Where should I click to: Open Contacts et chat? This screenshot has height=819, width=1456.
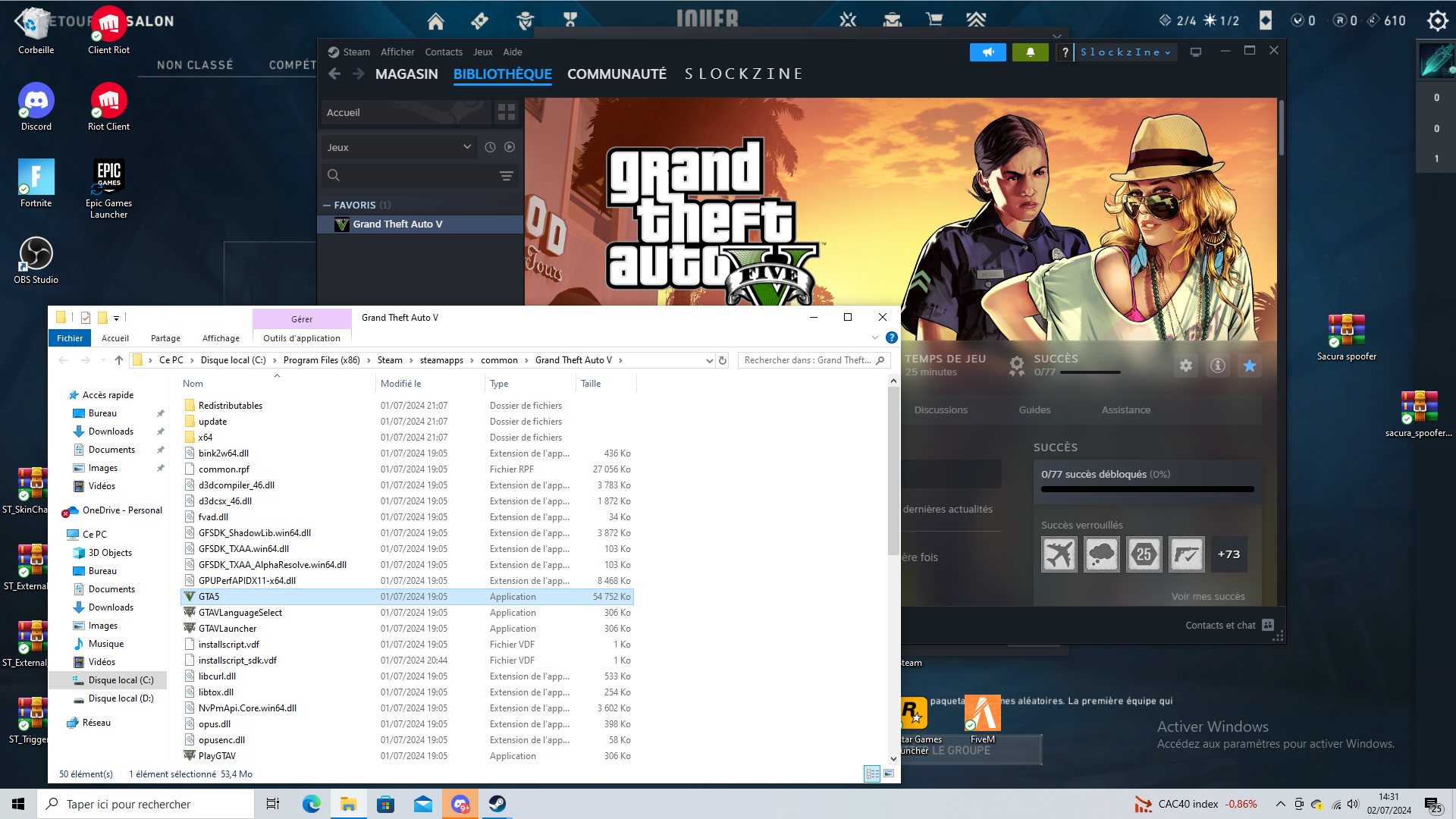(1220, 626)
